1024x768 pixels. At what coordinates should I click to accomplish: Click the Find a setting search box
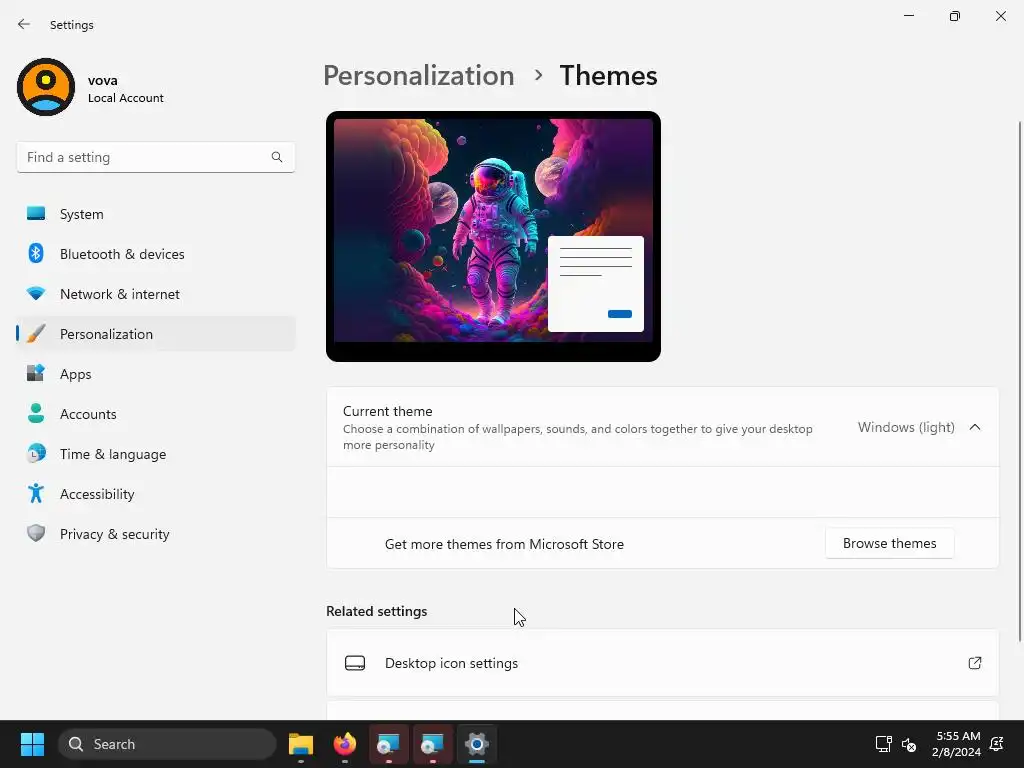[x=155, y=157]
